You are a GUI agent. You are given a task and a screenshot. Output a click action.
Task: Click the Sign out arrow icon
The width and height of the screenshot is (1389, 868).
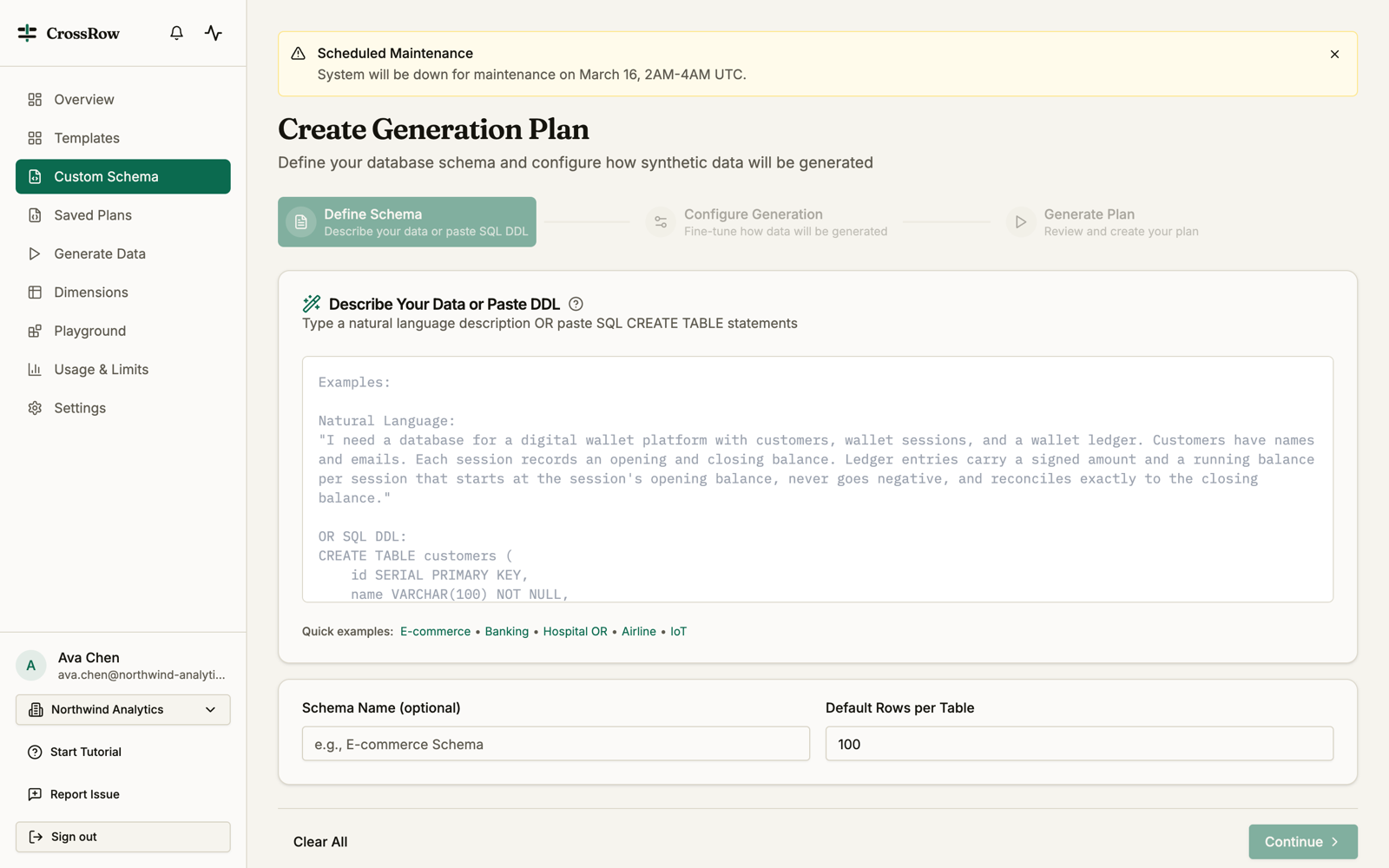[x=36, y=837]
